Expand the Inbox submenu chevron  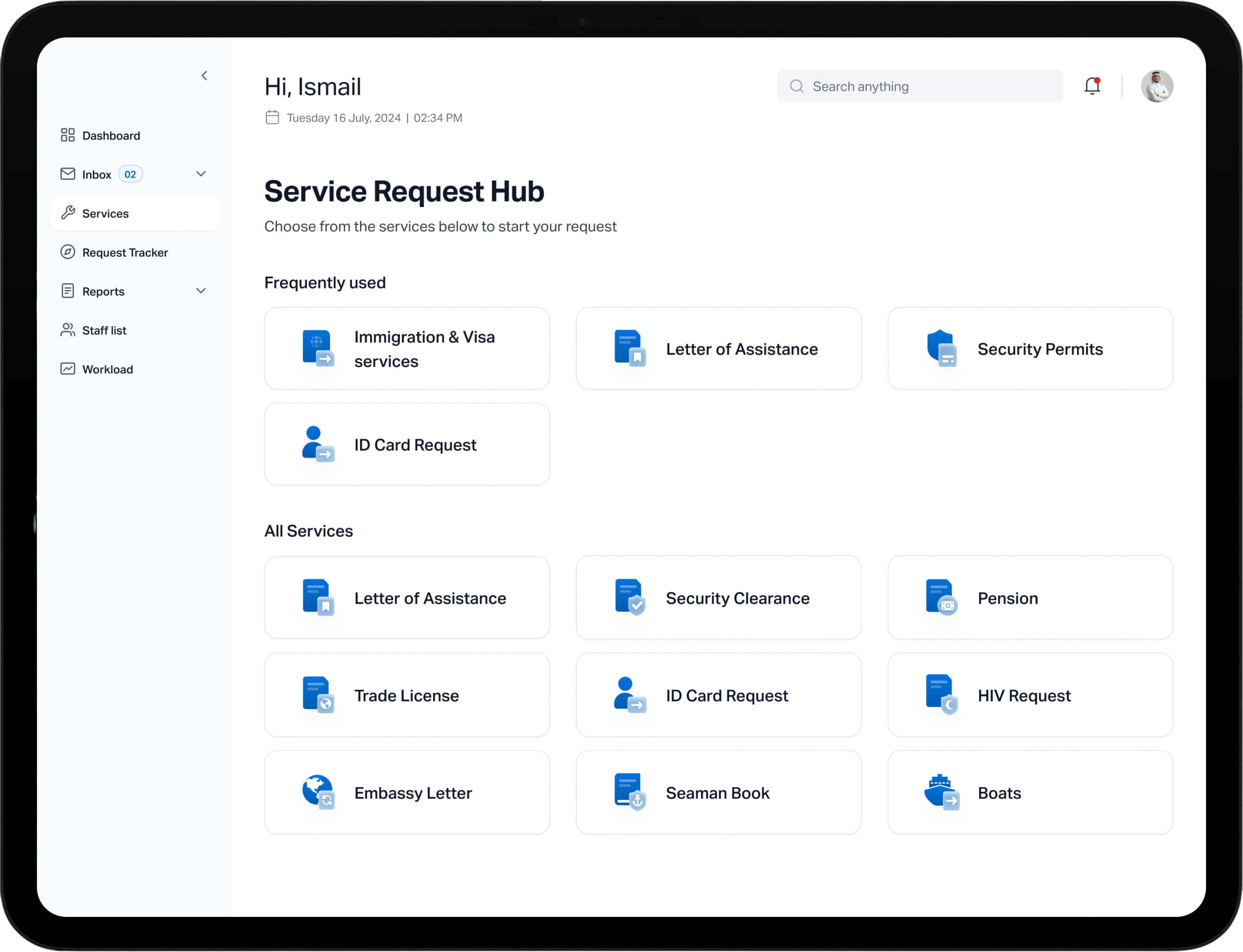pos(201,174)
